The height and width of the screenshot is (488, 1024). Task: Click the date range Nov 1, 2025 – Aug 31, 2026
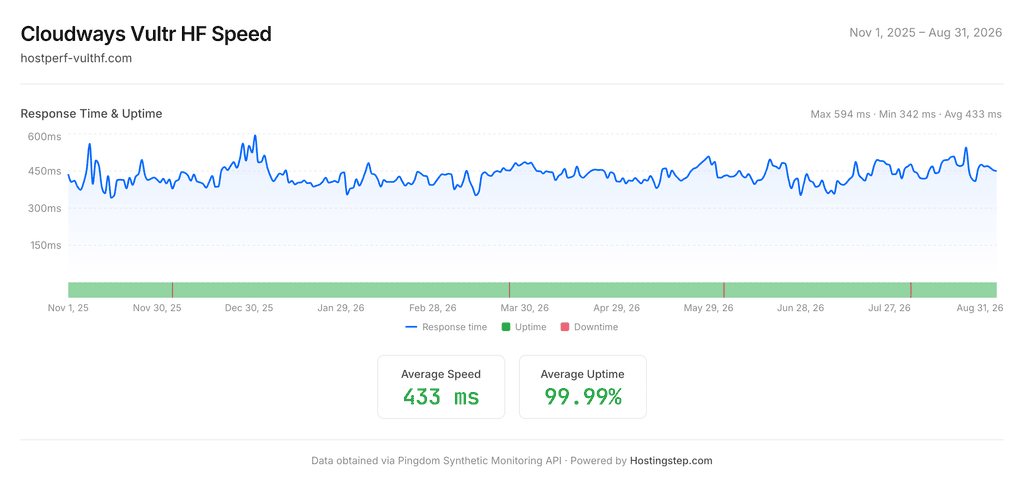[x=925, y=33]
